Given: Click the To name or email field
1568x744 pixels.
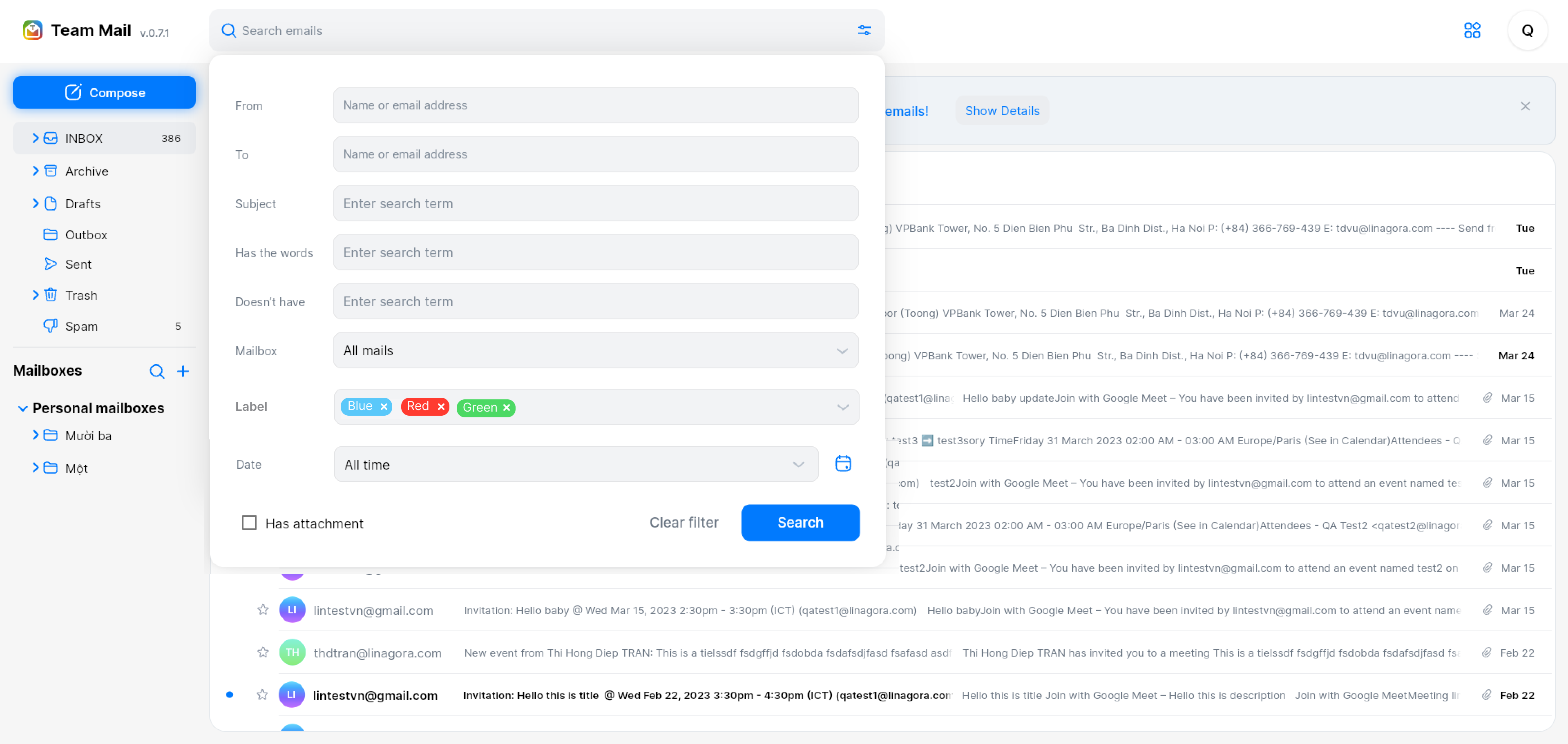Looking at the screenshot, I should point(595,154).
